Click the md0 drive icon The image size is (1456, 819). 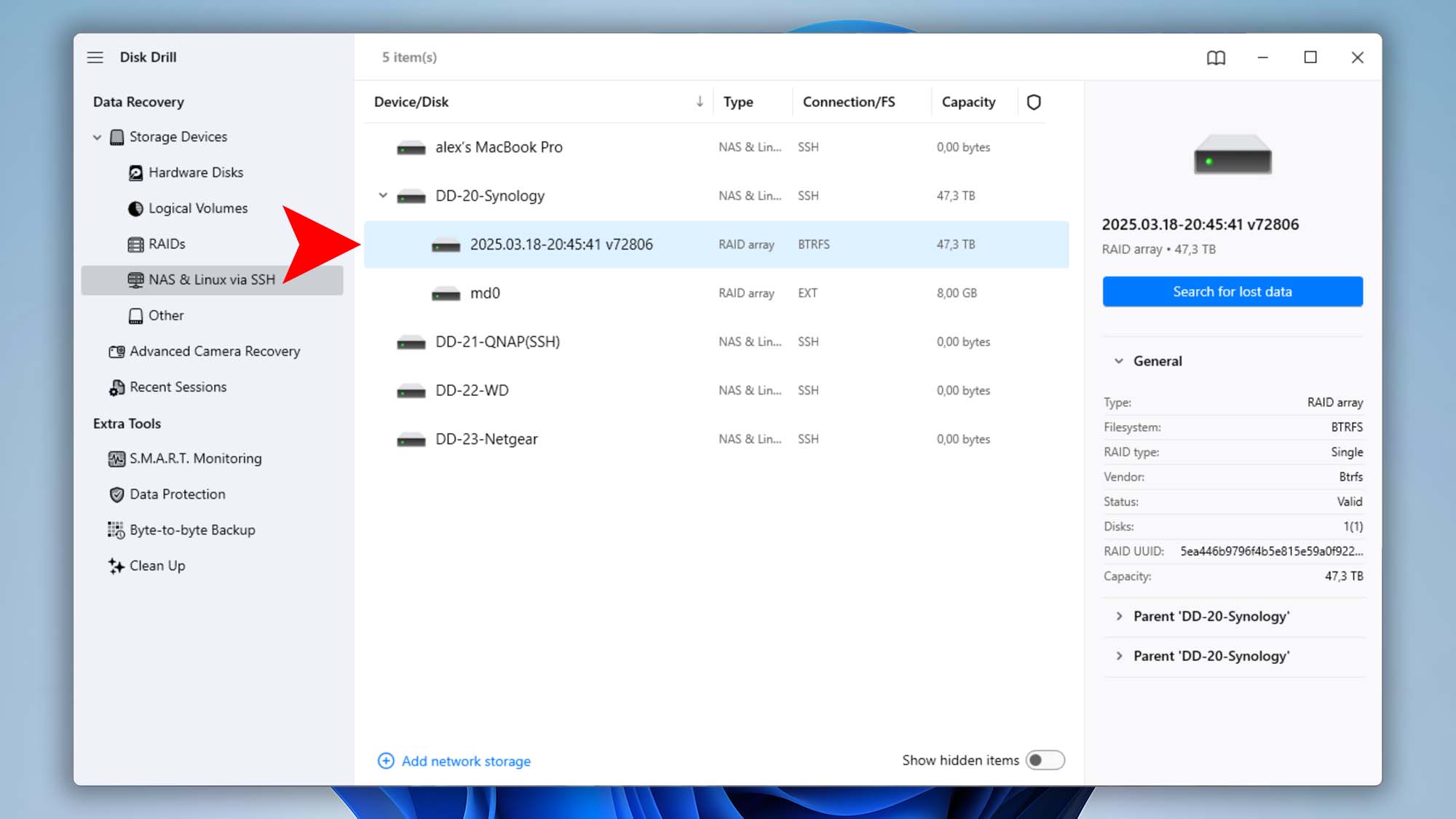click(x=446, y=294)
